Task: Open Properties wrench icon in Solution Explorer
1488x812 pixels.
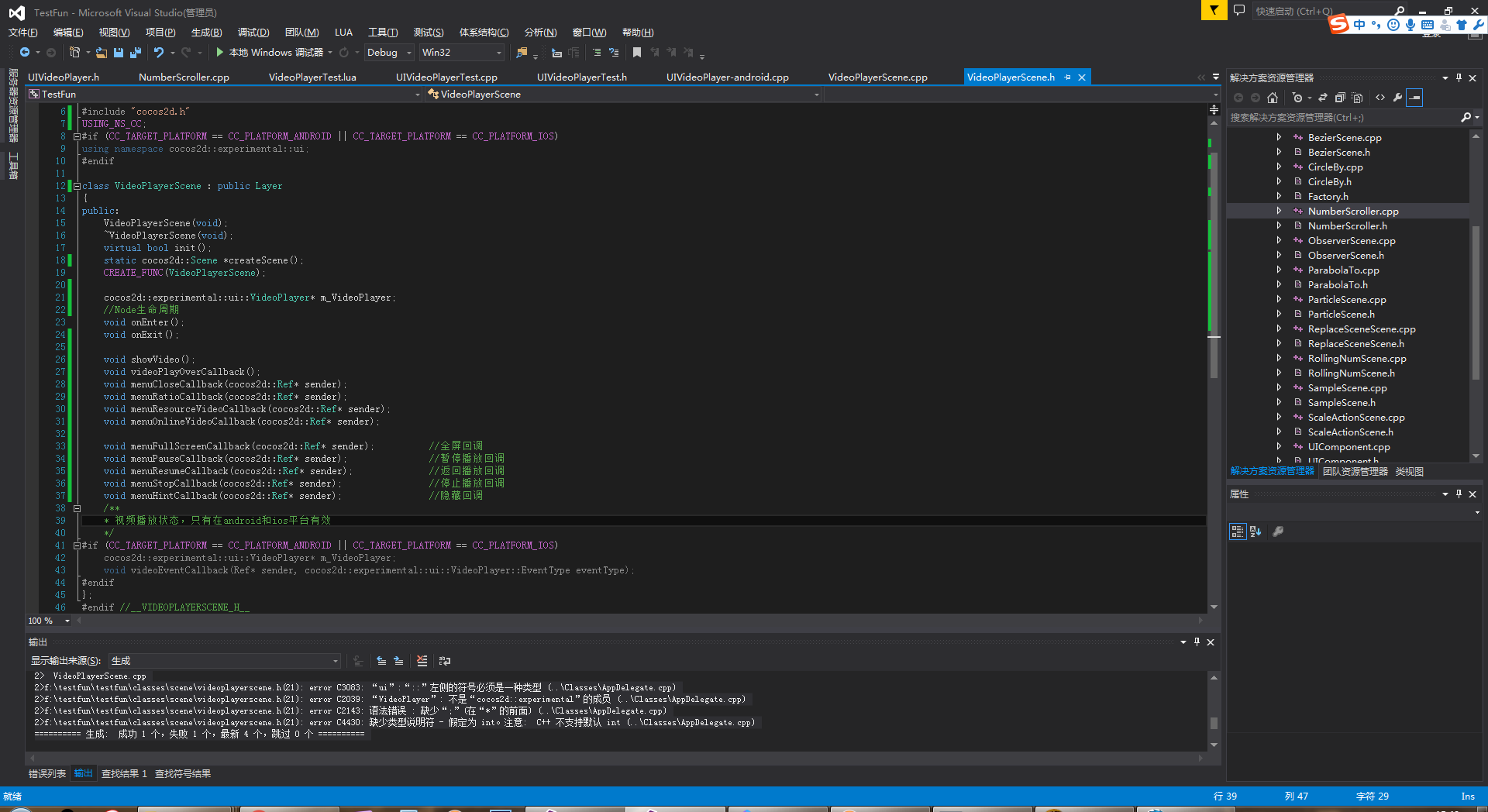Action: coord(1397,98)
